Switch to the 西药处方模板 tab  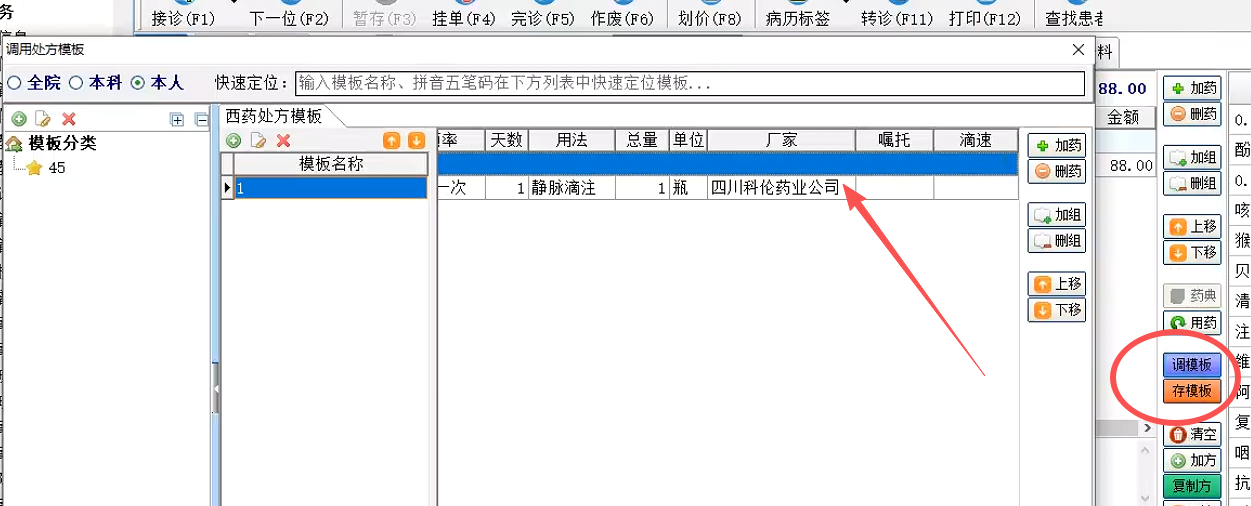(x=274, y=116)
